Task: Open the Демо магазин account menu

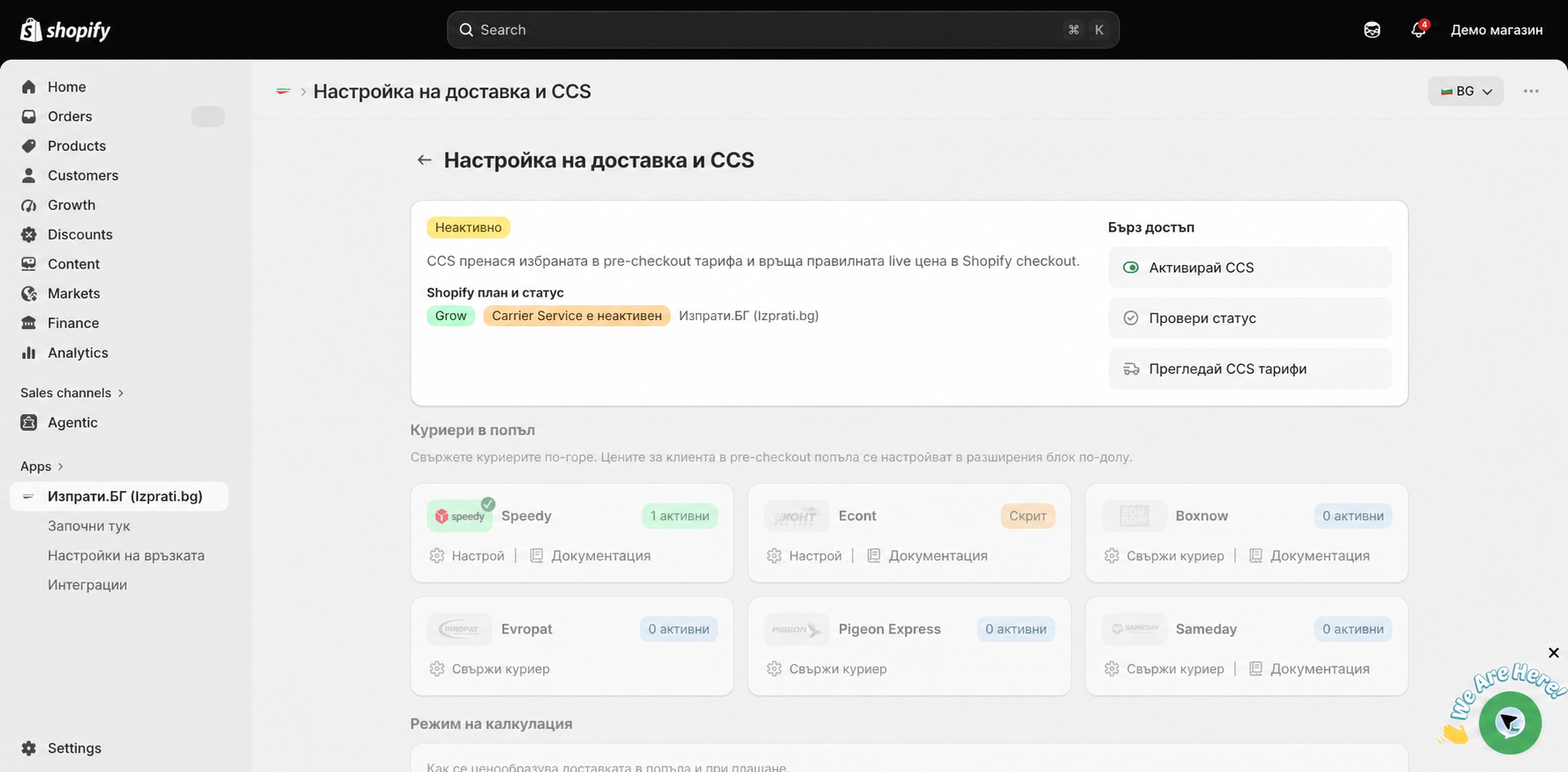Action: coord(1496,30)
